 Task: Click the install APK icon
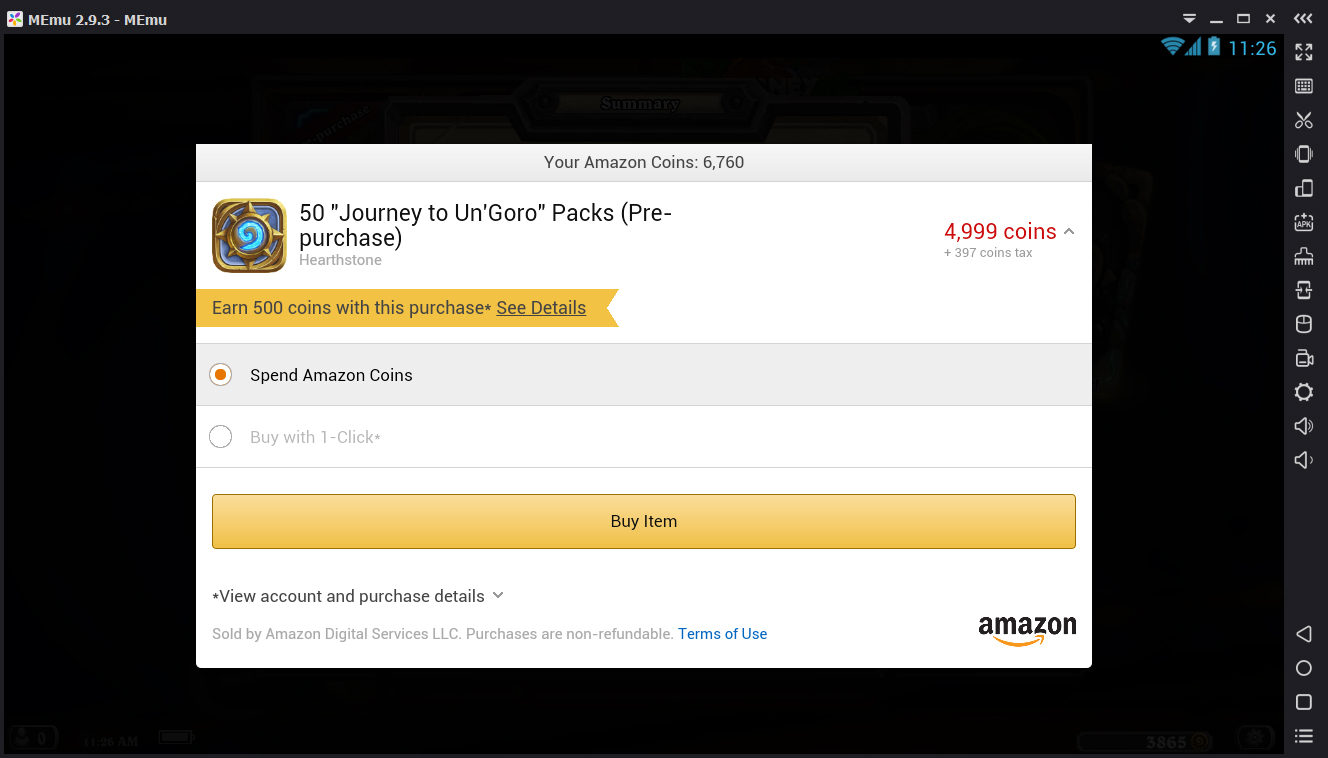tap(1303, 222)
